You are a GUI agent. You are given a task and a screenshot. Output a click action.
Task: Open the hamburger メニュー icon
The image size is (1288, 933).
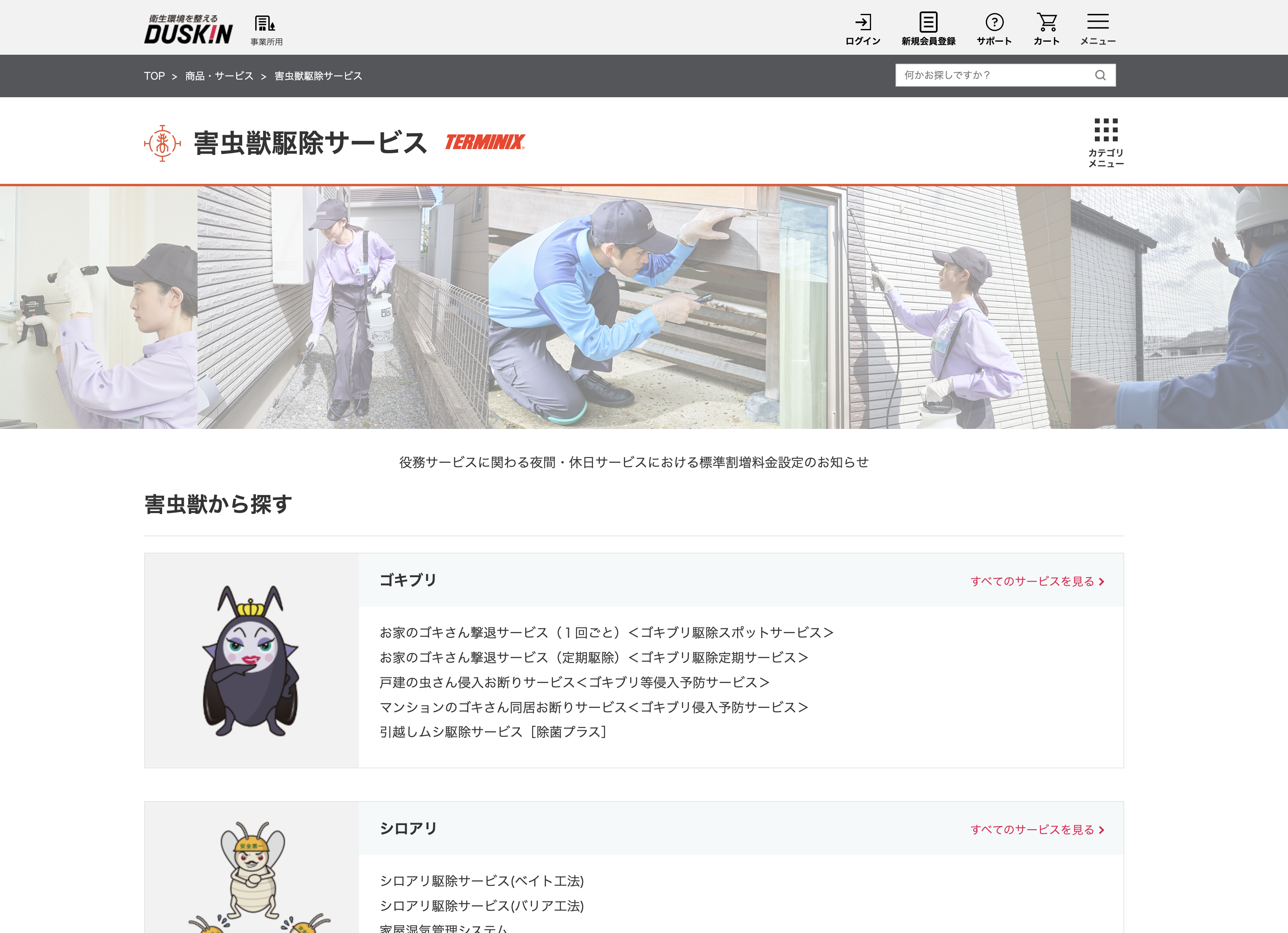pos(1099,27)
